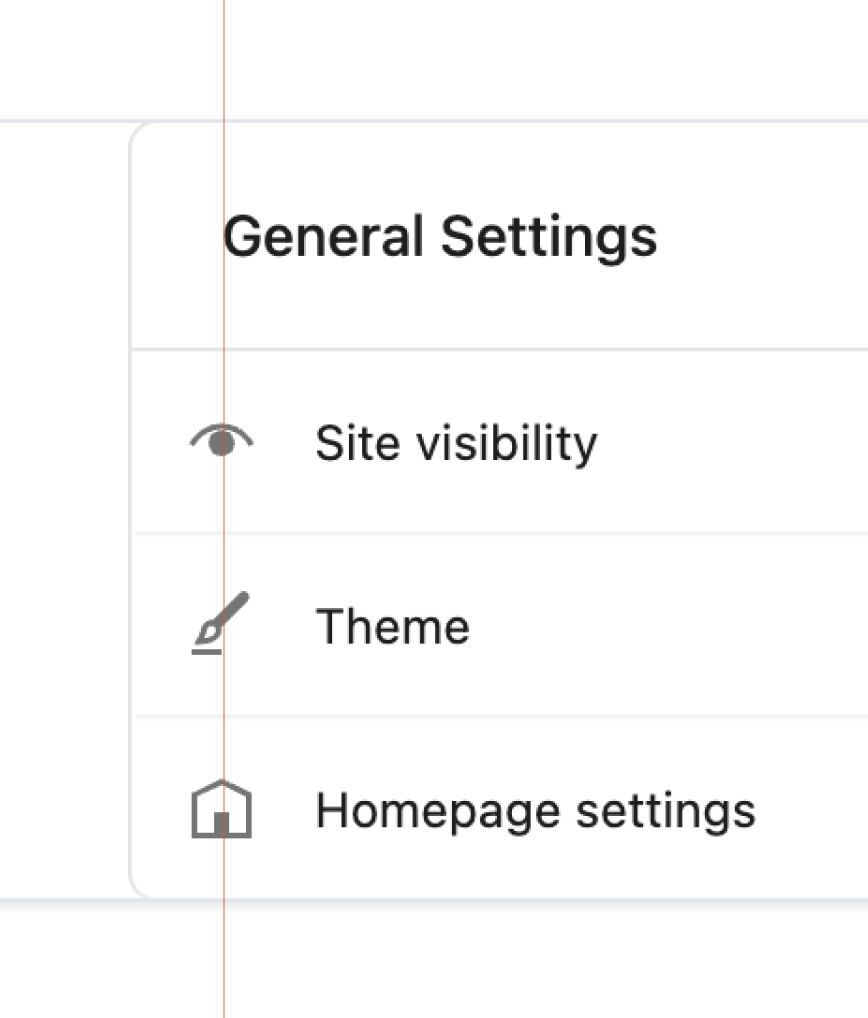Screen dimensions: 868x1018
Task: Click the pupil of the eye icon
Action: [x=222, y=444]
